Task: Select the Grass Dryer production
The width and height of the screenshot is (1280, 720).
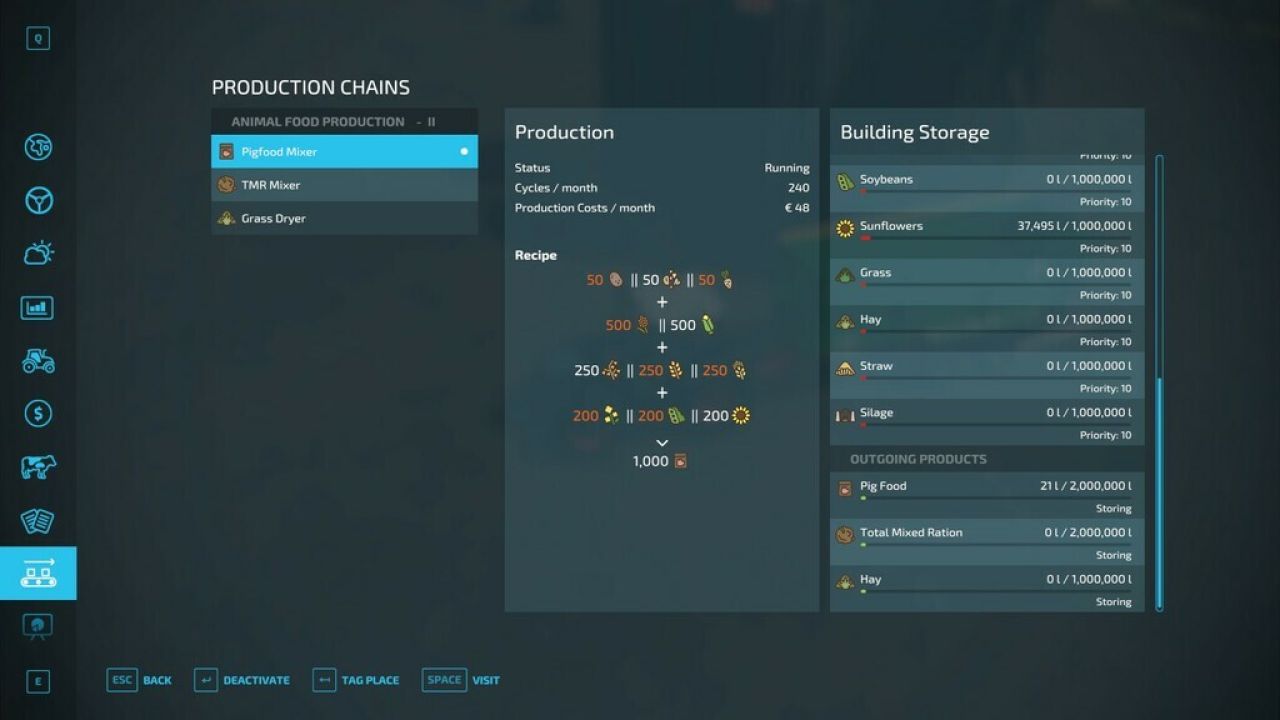Action: 344,218
